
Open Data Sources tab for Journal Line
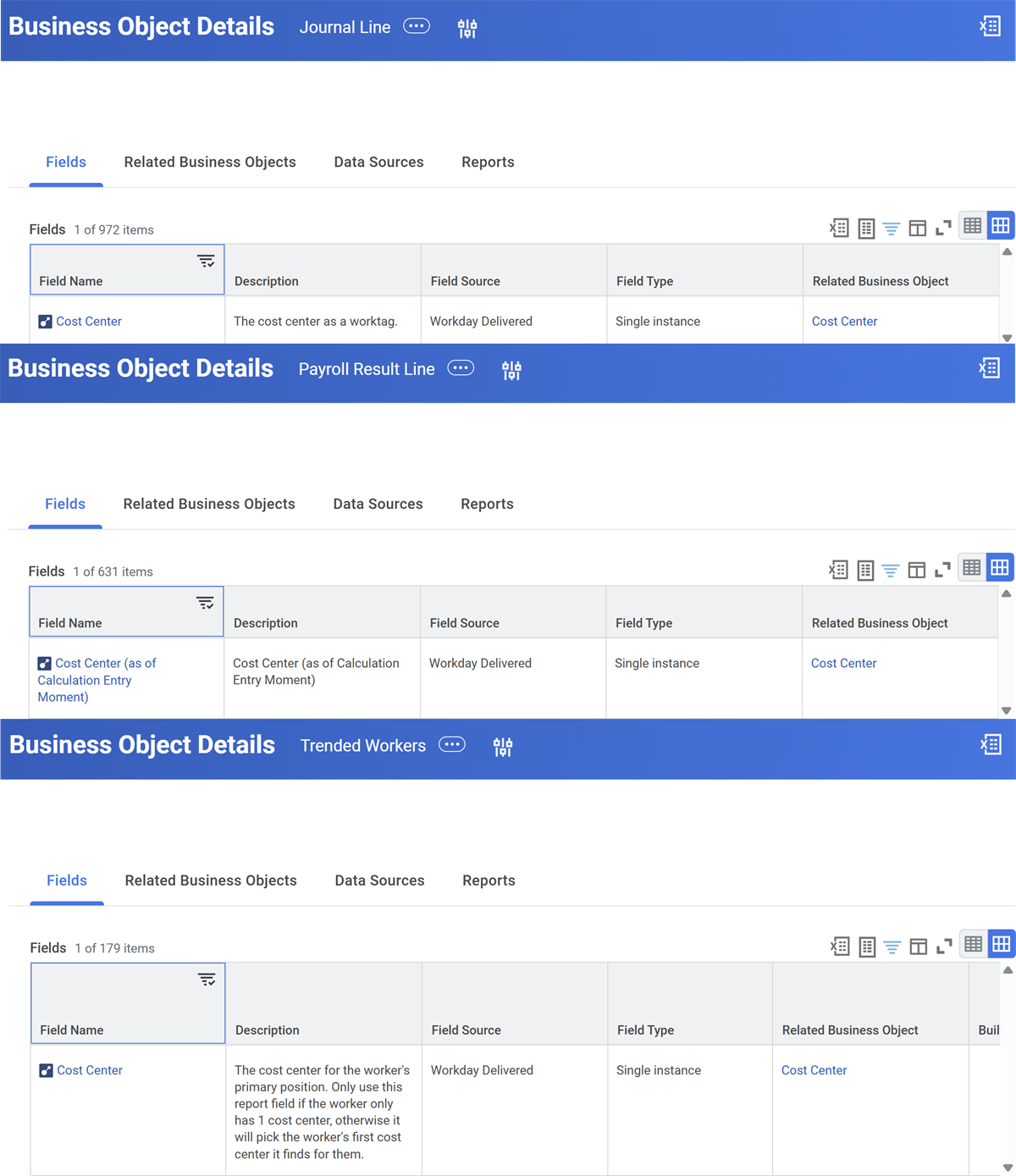378,162
